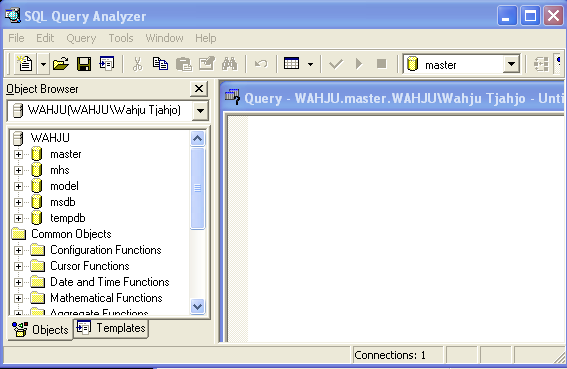Click the Undo arrow icon

pyautogui.click(x=261, y=64)
